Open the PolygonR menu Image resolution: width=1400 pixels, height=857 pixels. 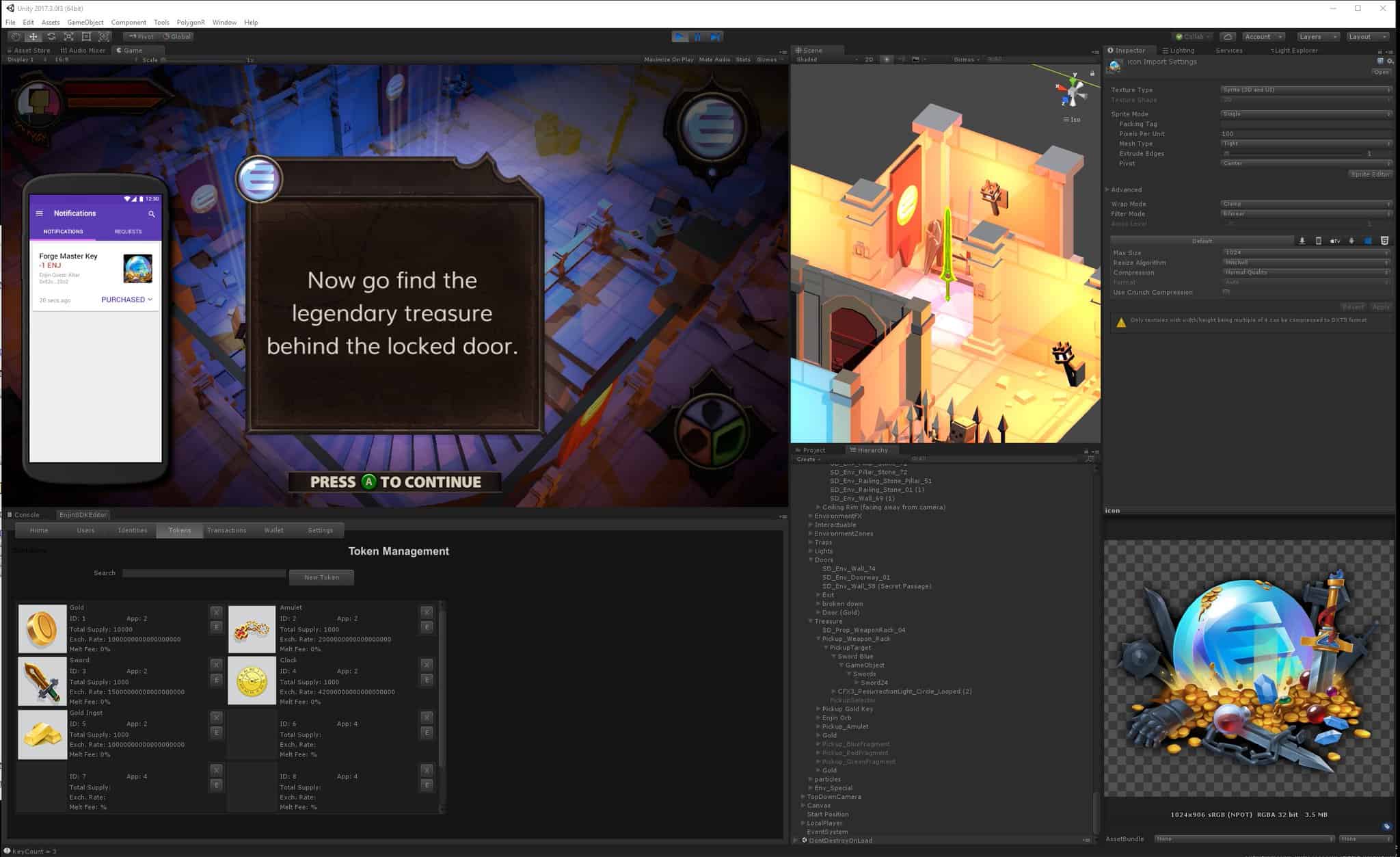coord(191,23)
